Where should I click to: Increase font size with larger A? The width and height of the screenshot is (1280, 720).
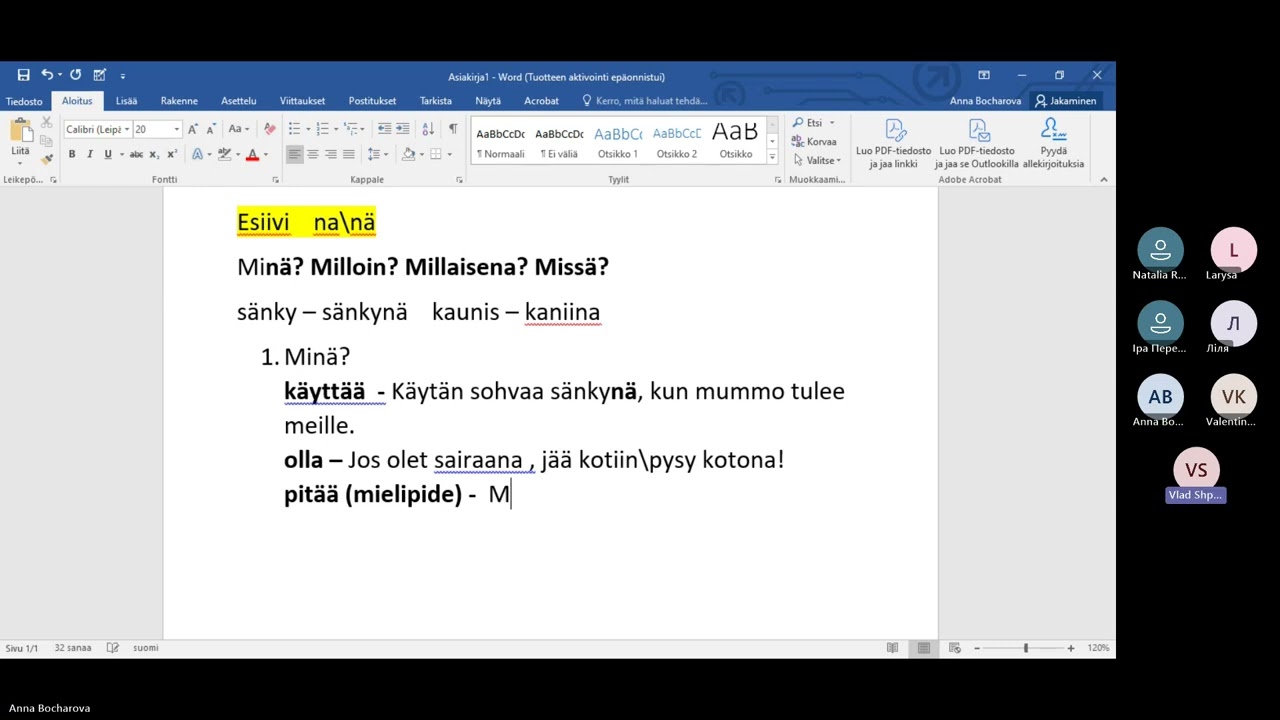tap(193, 129)
